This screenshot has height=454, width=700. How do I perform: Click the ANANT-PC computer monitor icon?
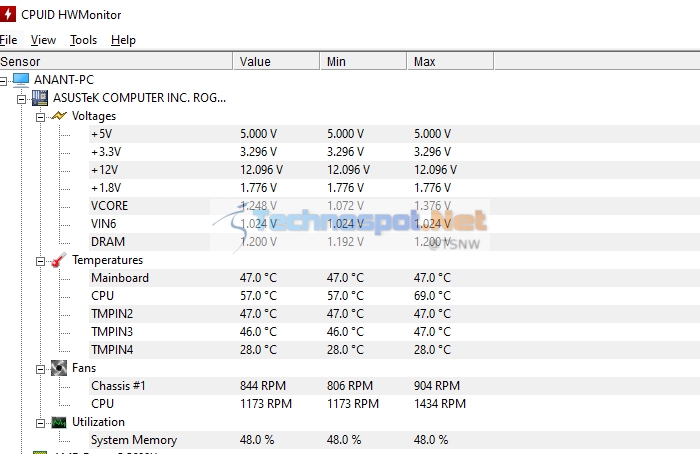[x=21, y=79]
